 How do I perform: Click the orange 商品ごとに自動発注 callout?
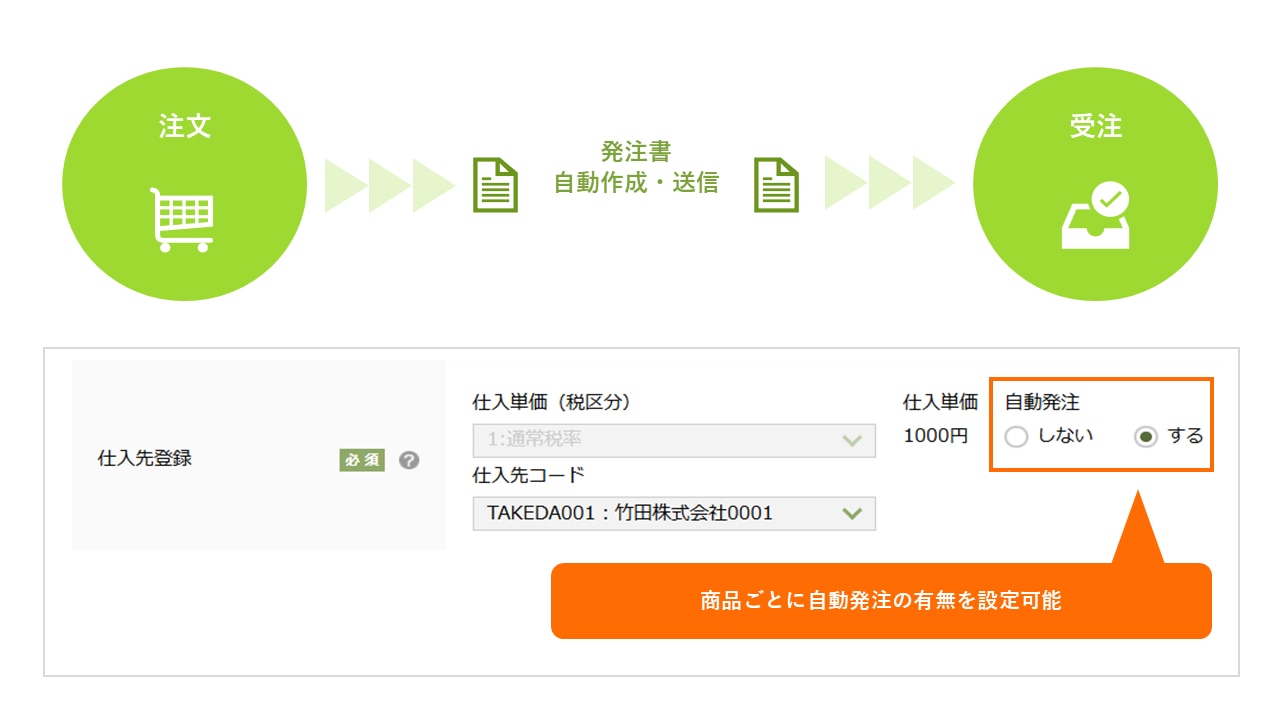(x=880, y=601)
